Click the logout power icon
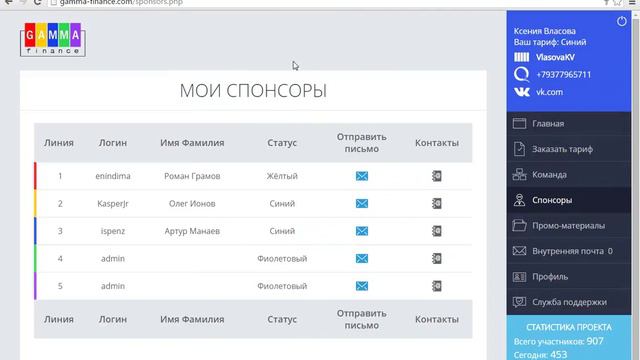 coord(621,21)
